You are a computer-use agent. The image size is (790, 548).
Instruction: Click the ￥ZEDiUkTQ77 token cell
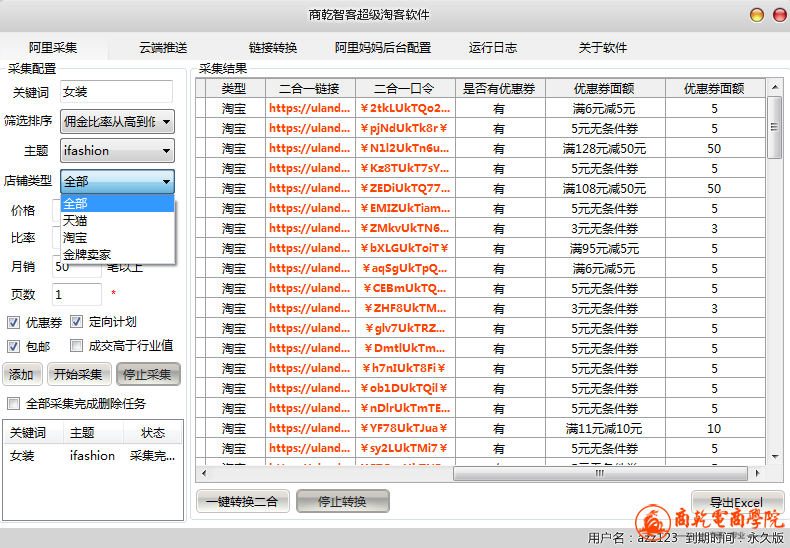pyautogui.click(x=405, y=188)
